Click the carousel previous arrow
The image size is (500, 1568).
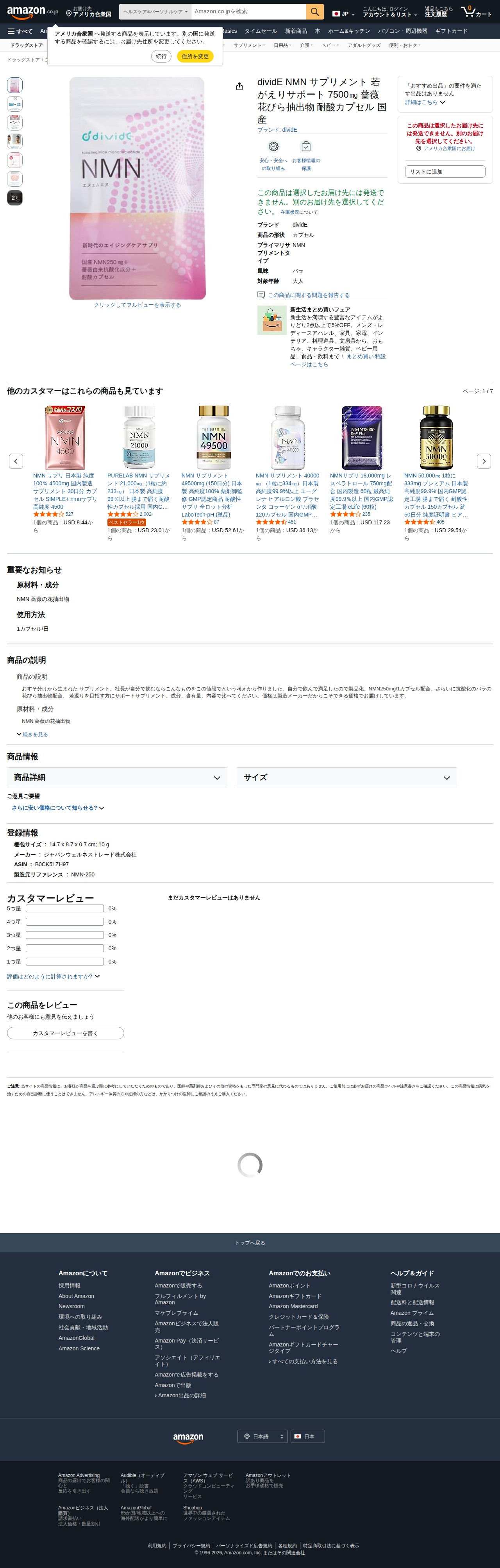tap(16, 461)
